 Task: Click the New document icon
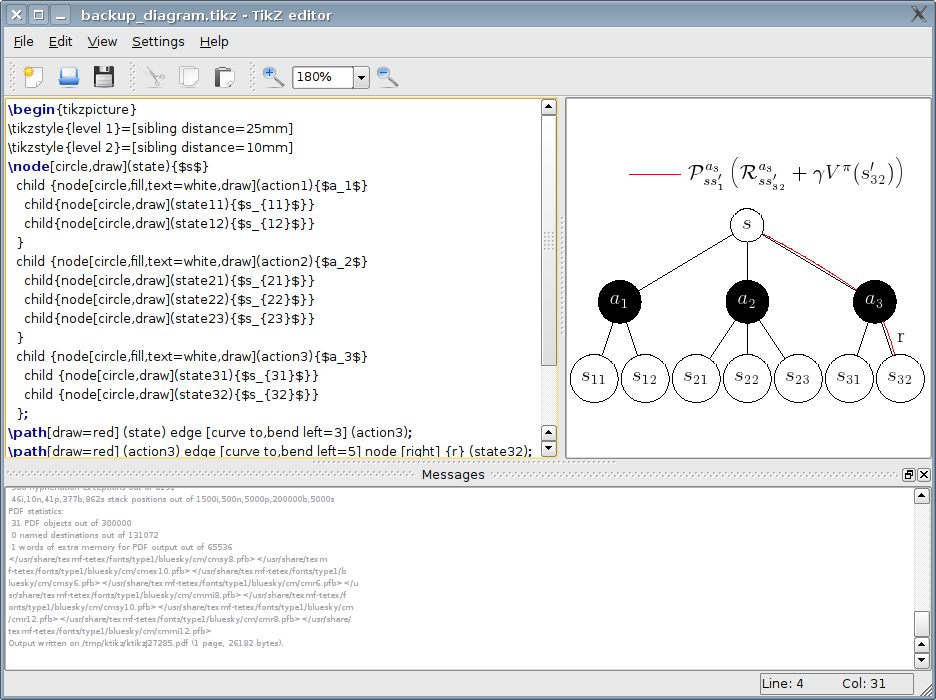(32, 77)
